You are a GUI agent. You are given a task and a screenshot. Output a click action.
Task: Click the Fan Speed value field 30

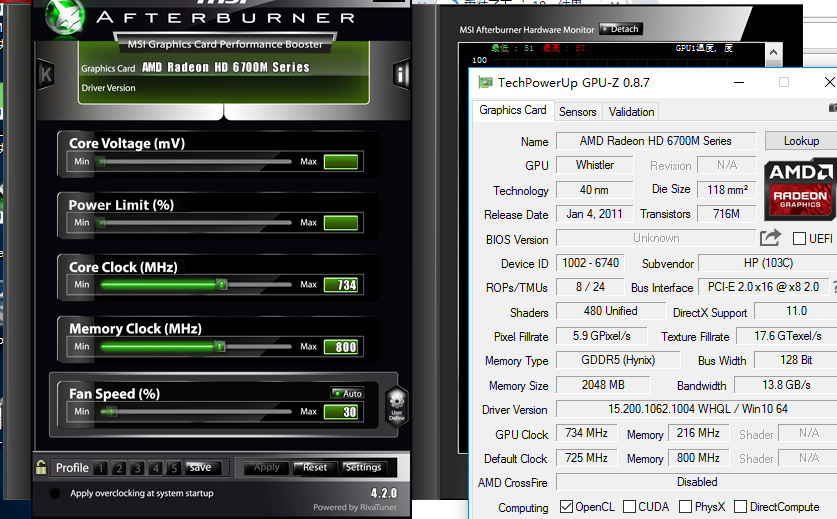341,412
